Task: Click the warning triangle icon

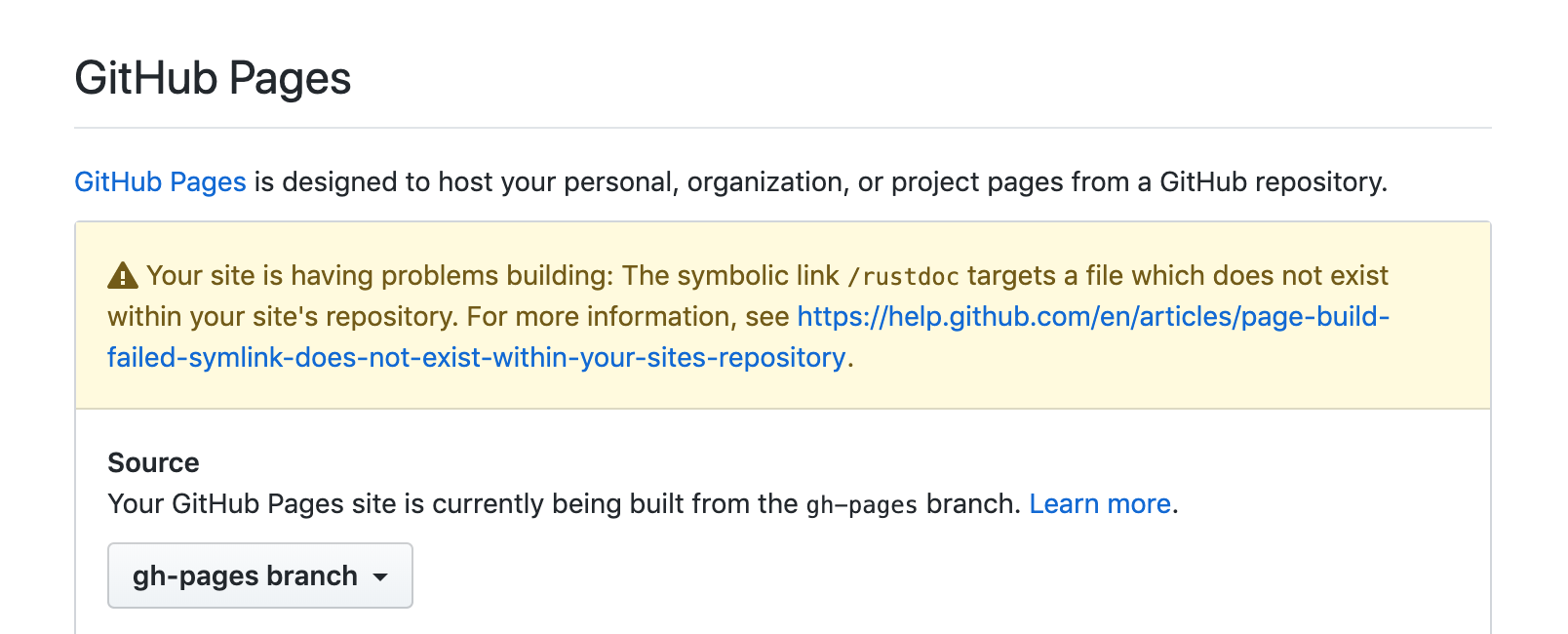Action: 123,276
